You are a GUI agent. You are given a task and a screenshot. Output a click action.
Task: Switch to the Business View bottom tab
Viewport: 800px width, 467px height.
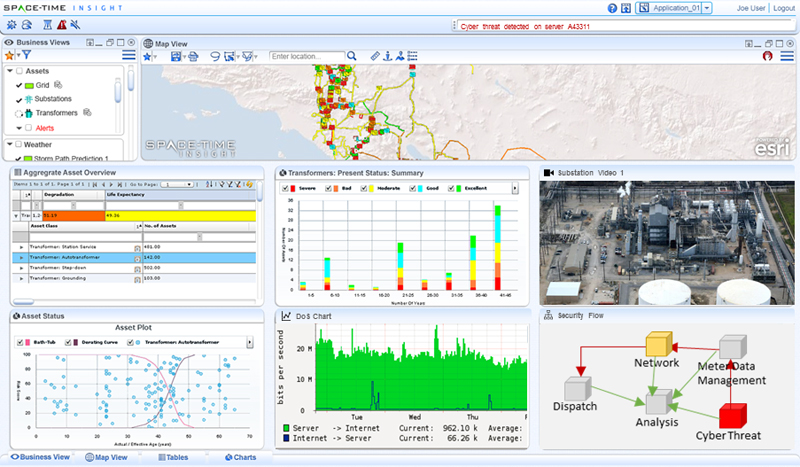click(x=40, y=457)
